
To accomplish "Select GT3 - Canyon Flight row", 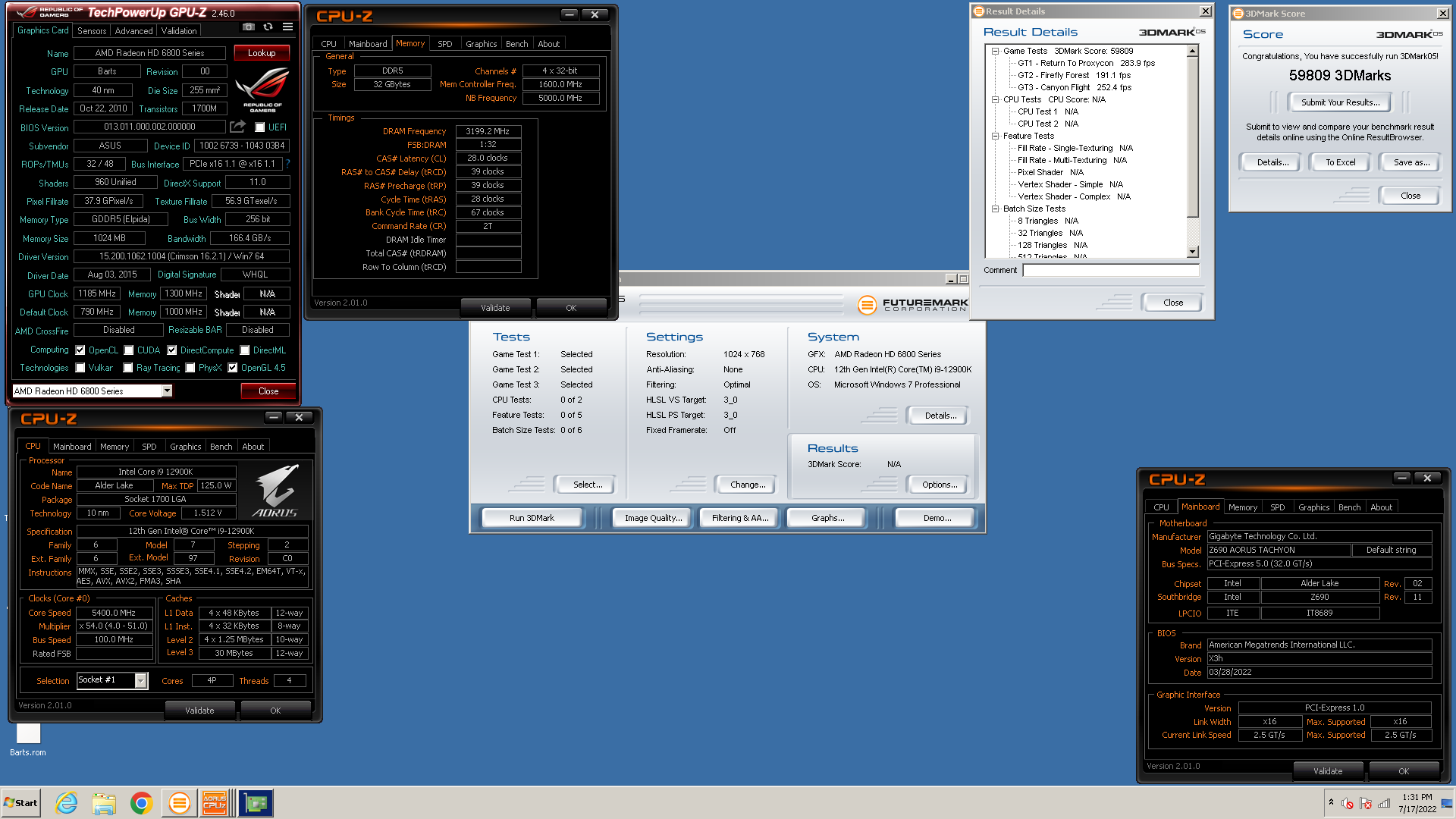I will [1075, 87].
